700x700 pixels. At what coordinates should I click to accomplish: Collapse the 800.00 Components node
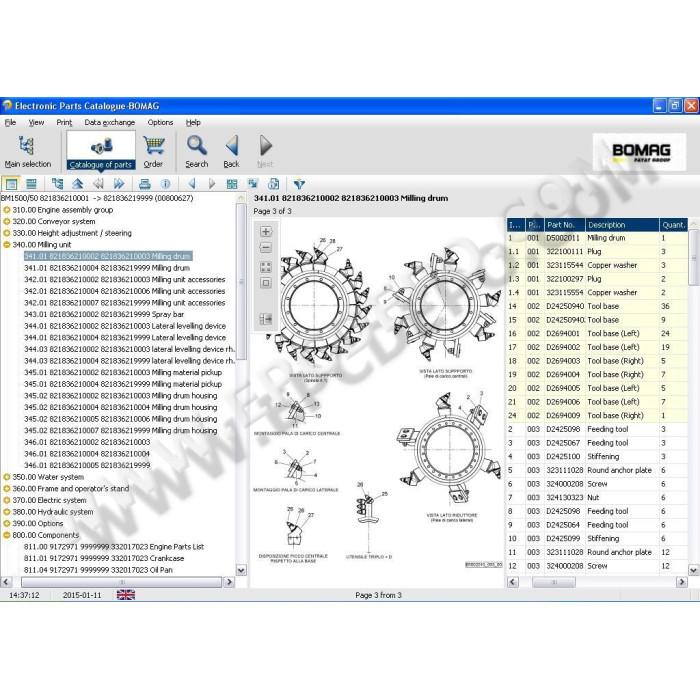pos(6,535)
